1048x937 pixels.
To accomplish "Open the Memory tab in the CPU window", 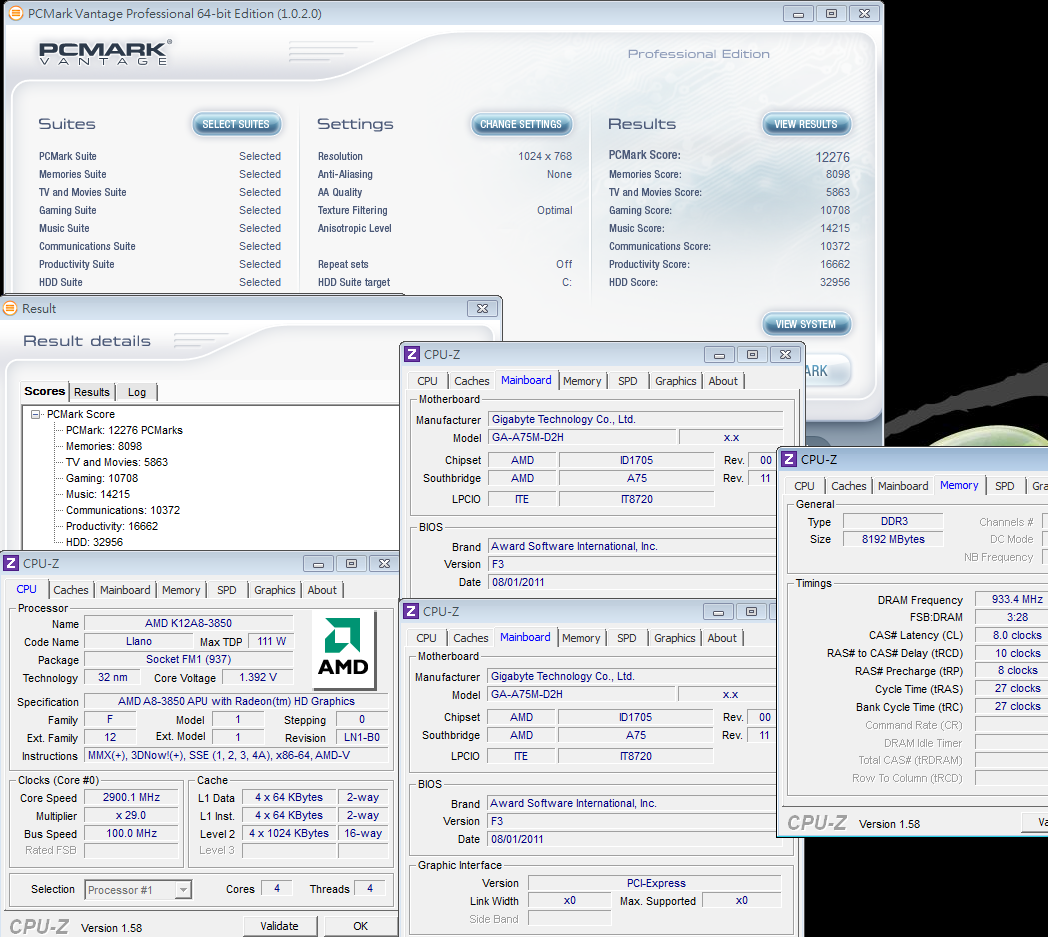I will click(x=181, y=590).
